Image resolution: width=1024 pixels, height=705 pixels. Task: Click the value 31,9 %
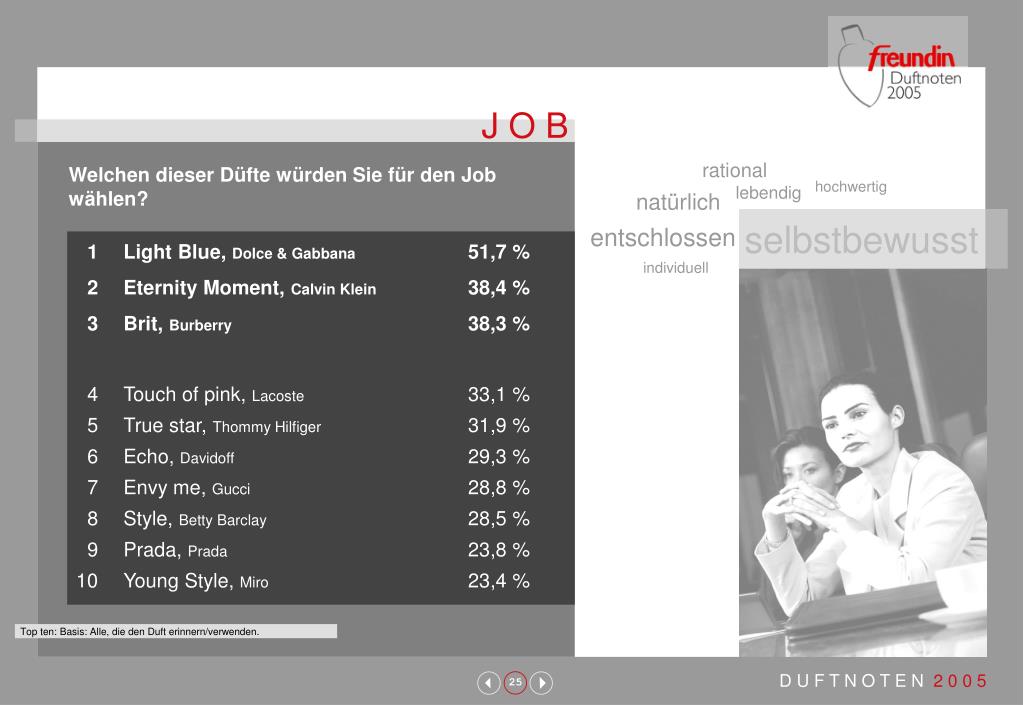498,426
